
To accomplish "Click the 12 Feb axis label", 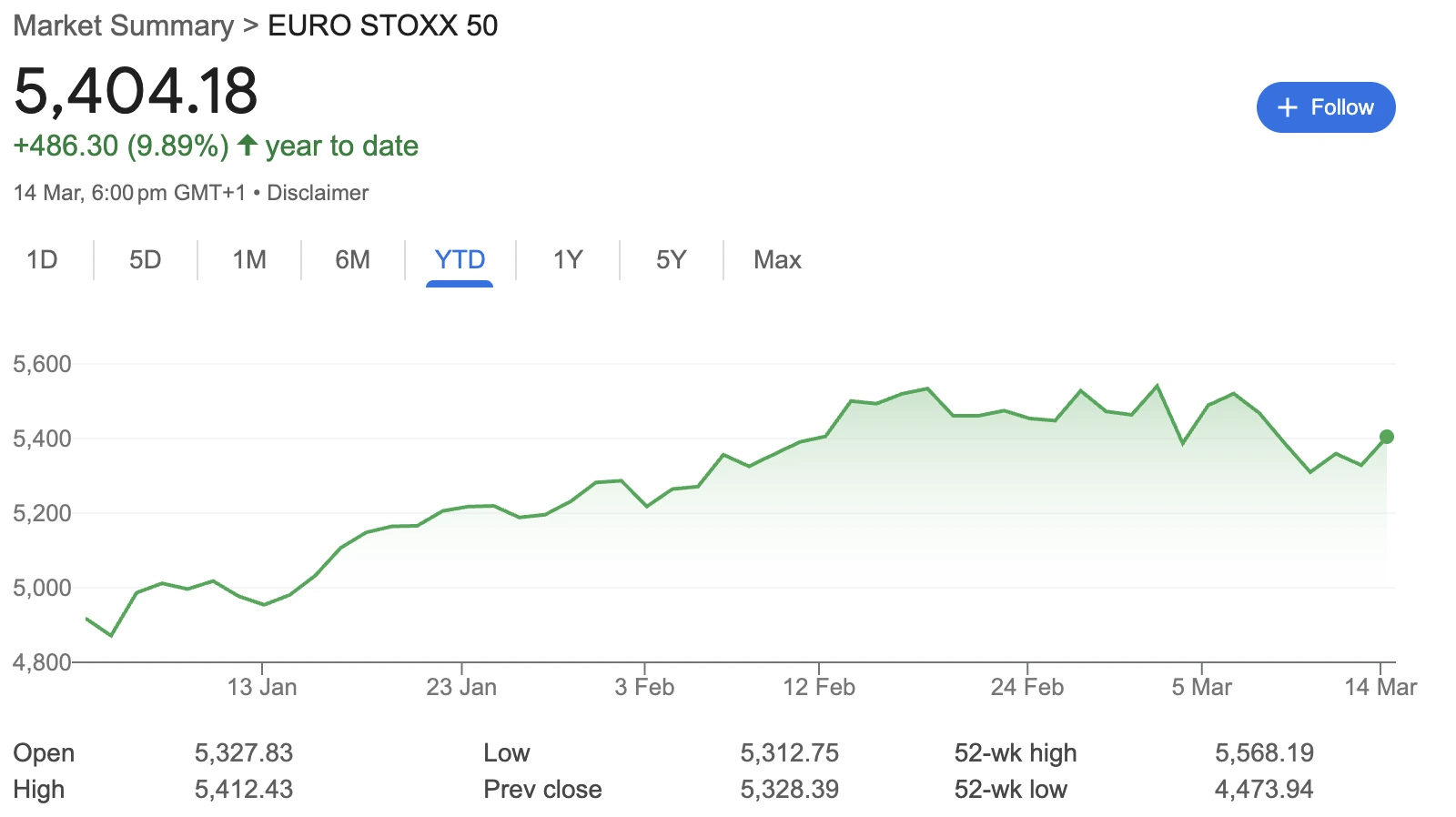I will [819, 687].
